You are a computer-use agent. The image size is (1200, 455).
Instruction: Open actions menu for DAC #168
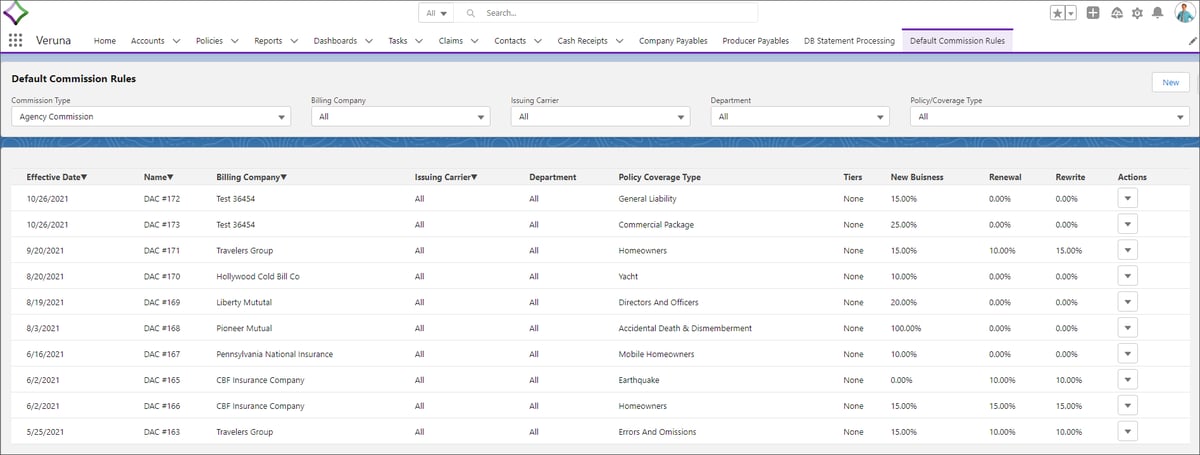pos(1127,328)
